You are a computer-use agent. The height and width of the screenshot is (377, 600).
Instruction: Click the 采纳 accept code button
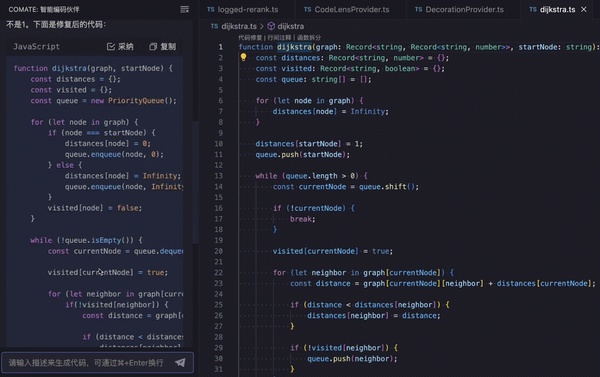pos(120,47)
